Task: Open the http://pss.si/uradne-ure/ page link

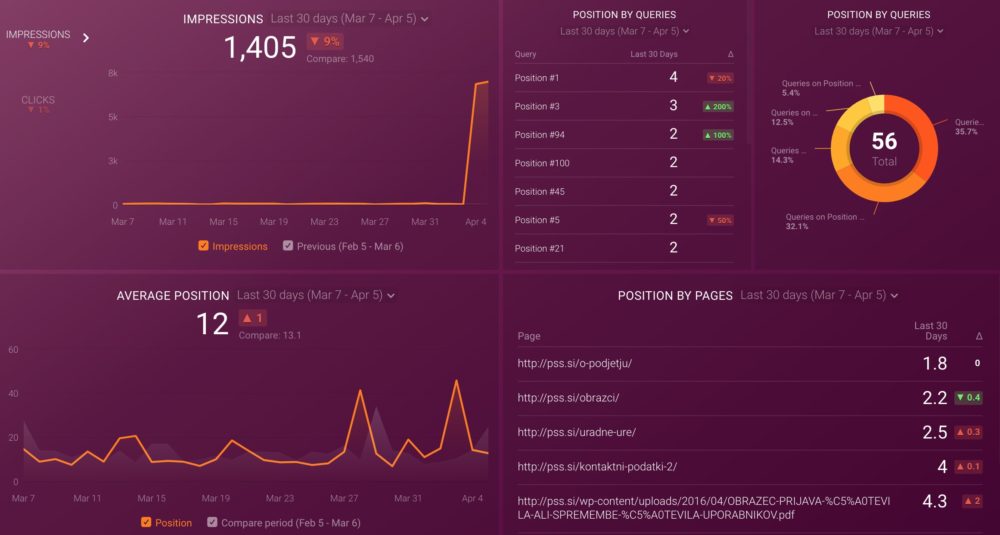Action: pyautogui.click(x=576, y=432)
